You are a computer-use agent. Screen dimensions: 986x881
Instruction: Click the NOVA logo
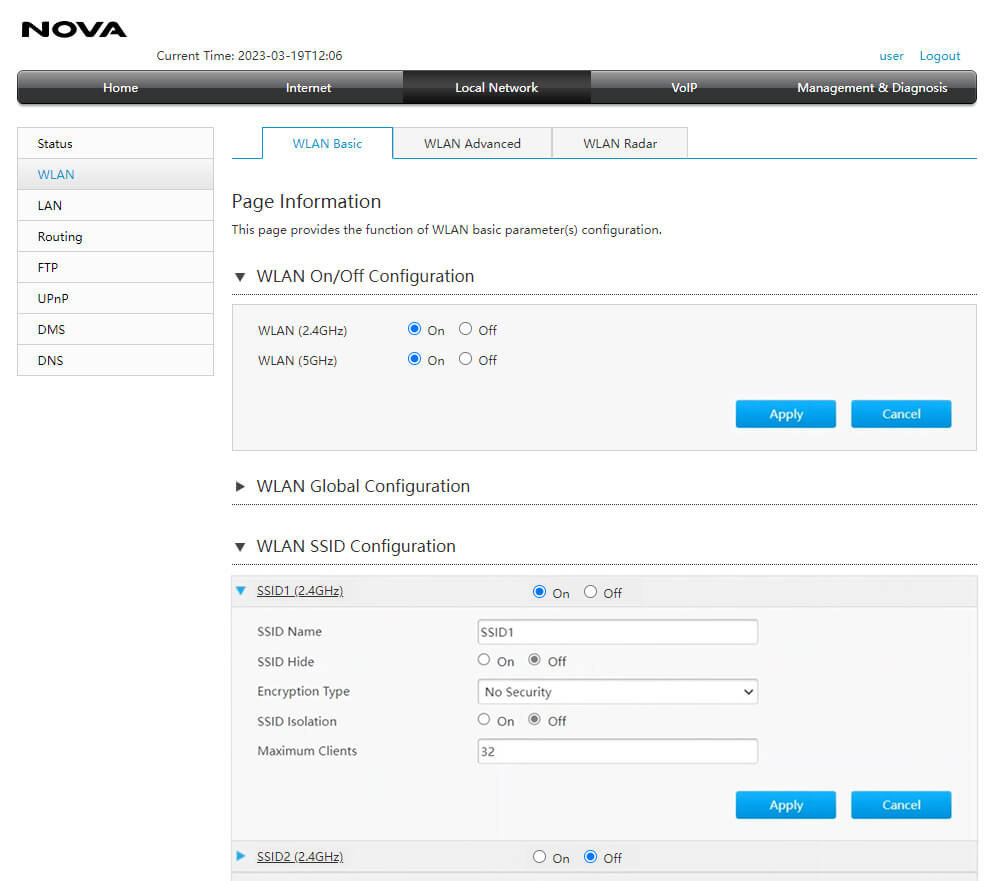74,29
